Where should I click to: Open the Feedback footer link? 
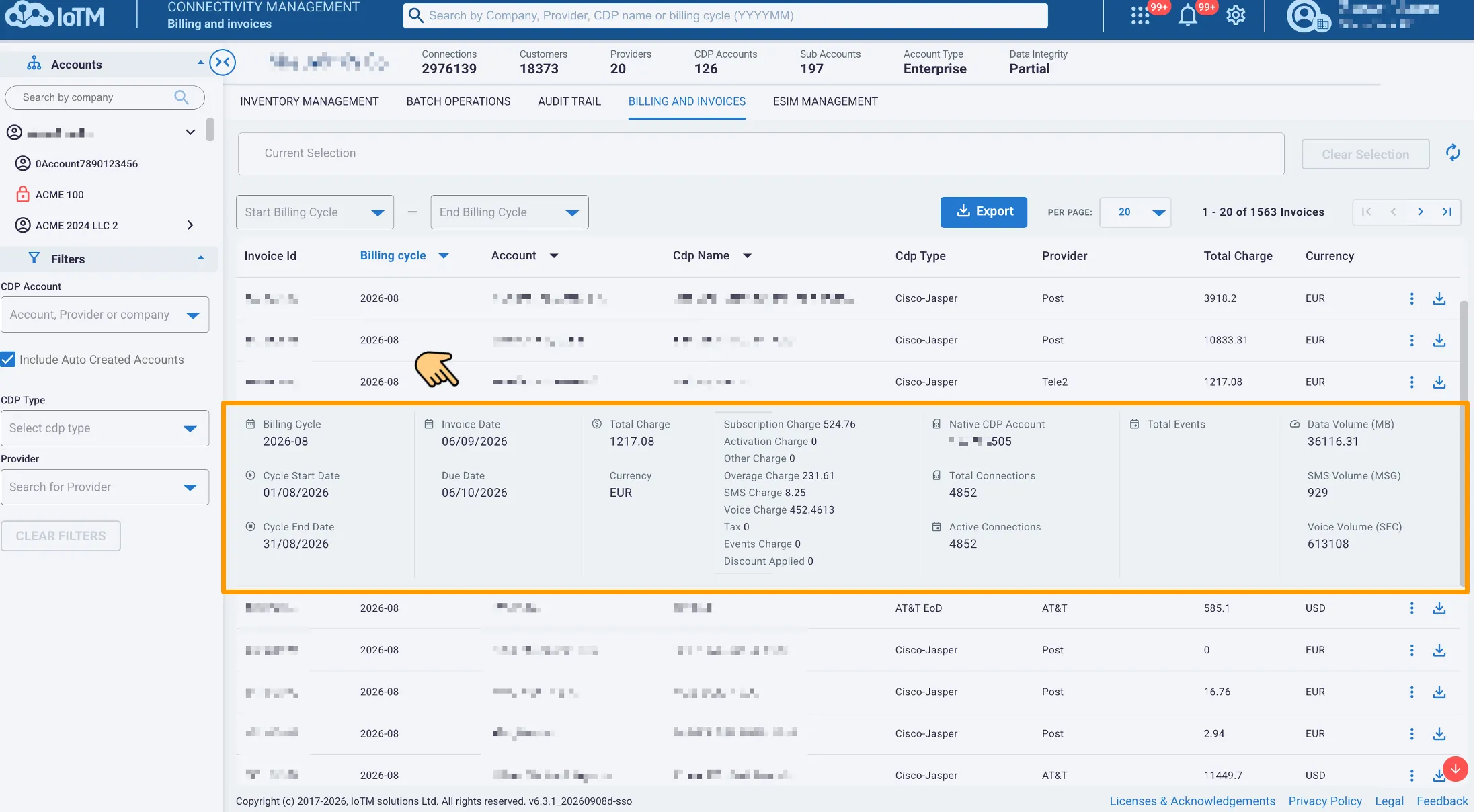[x=1442, y=801]
